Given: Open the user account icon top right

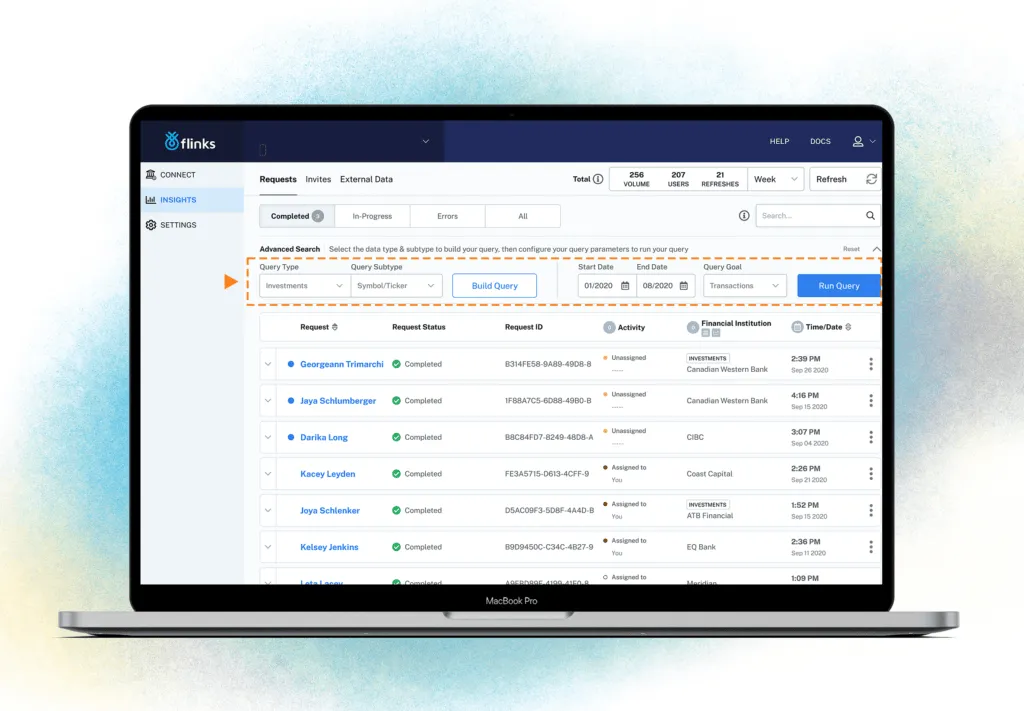Looking at the screenshot, I should (x=859, y=141).
